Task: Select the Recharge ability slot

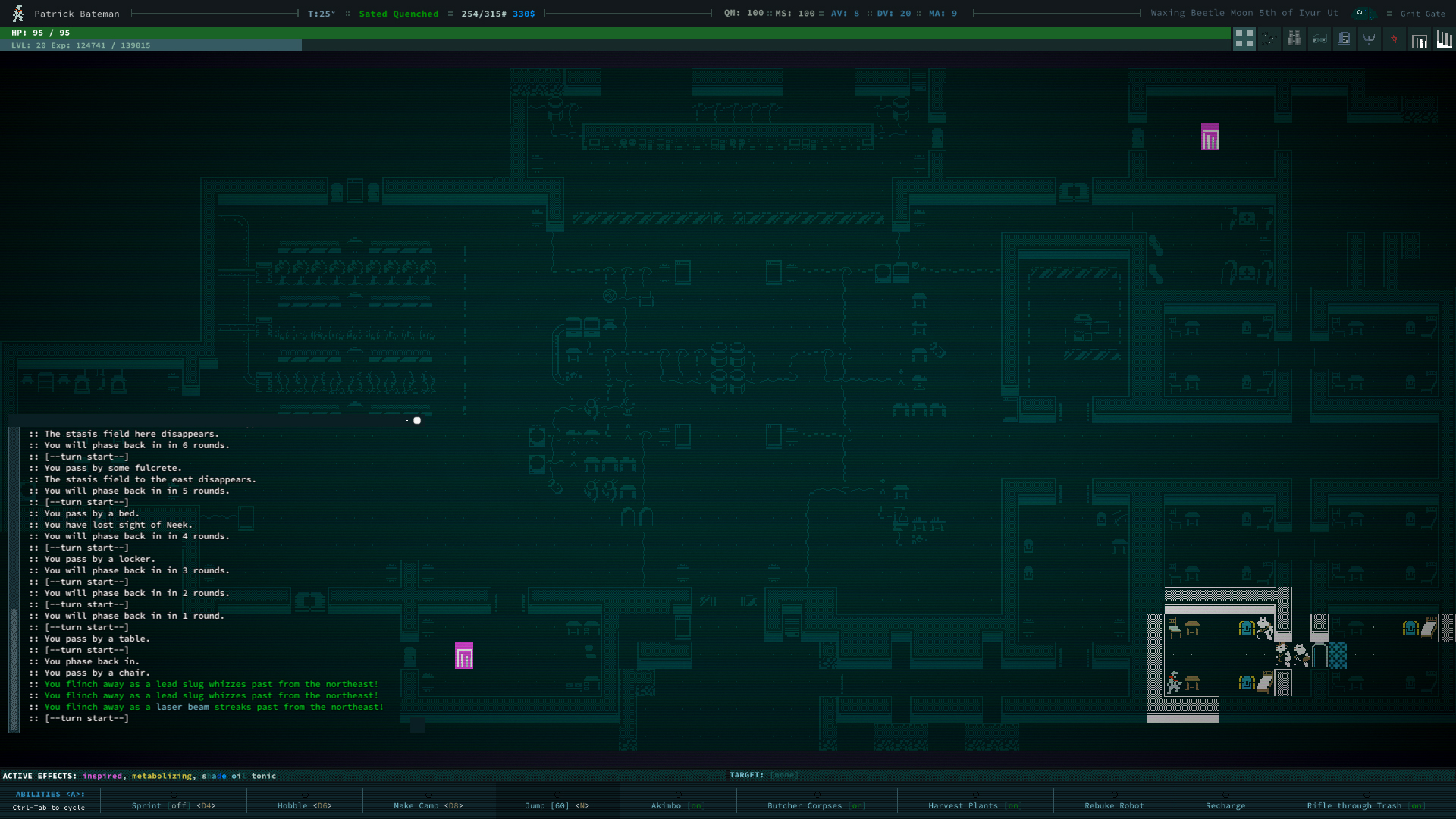Action: coord(1225,805)
